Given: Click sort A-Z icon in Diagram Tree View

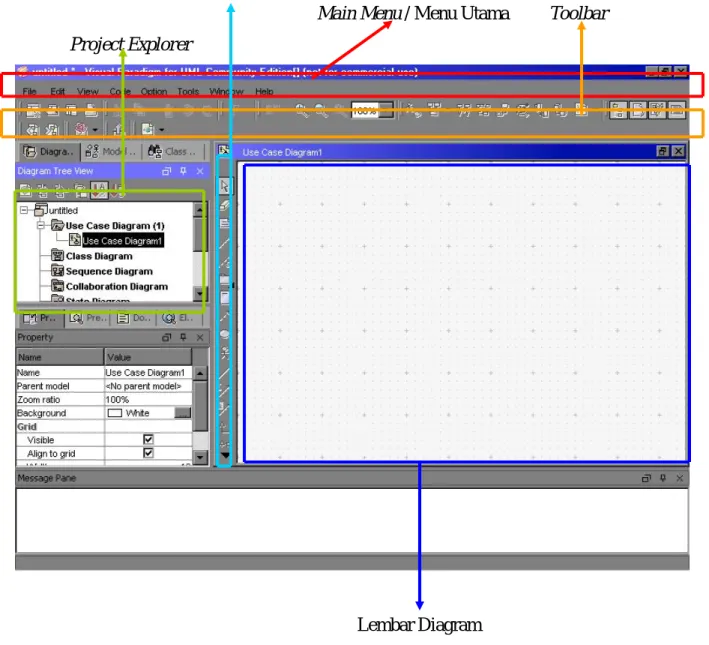Looking at the screenshot, I should 99,190.
